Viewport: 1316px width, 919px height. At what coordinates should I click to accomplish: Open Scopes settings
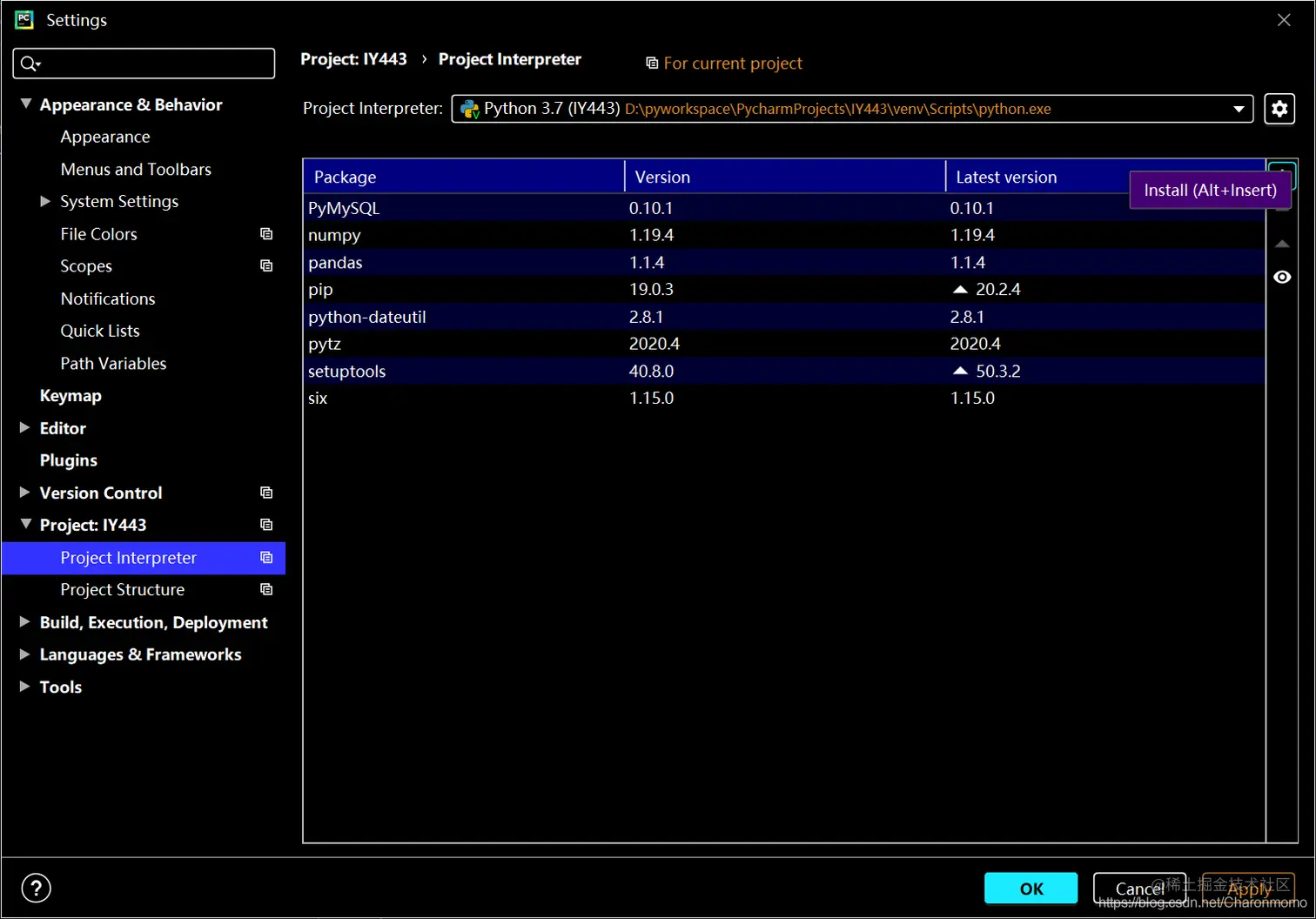click(86, 265)
